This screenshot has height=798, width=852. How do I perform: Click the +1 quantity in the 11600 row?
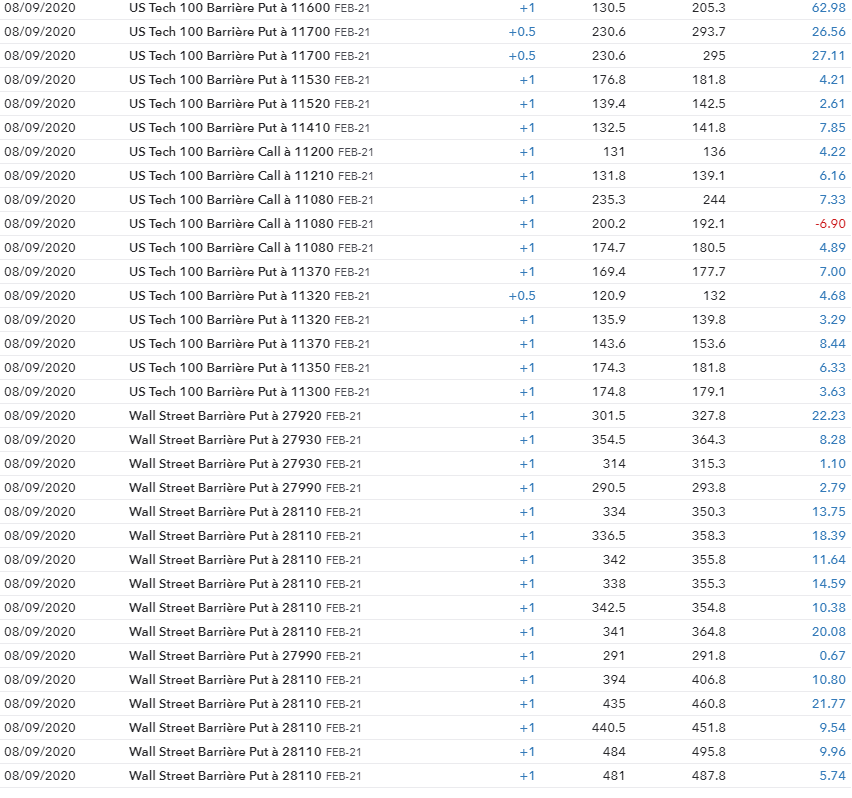527,8
